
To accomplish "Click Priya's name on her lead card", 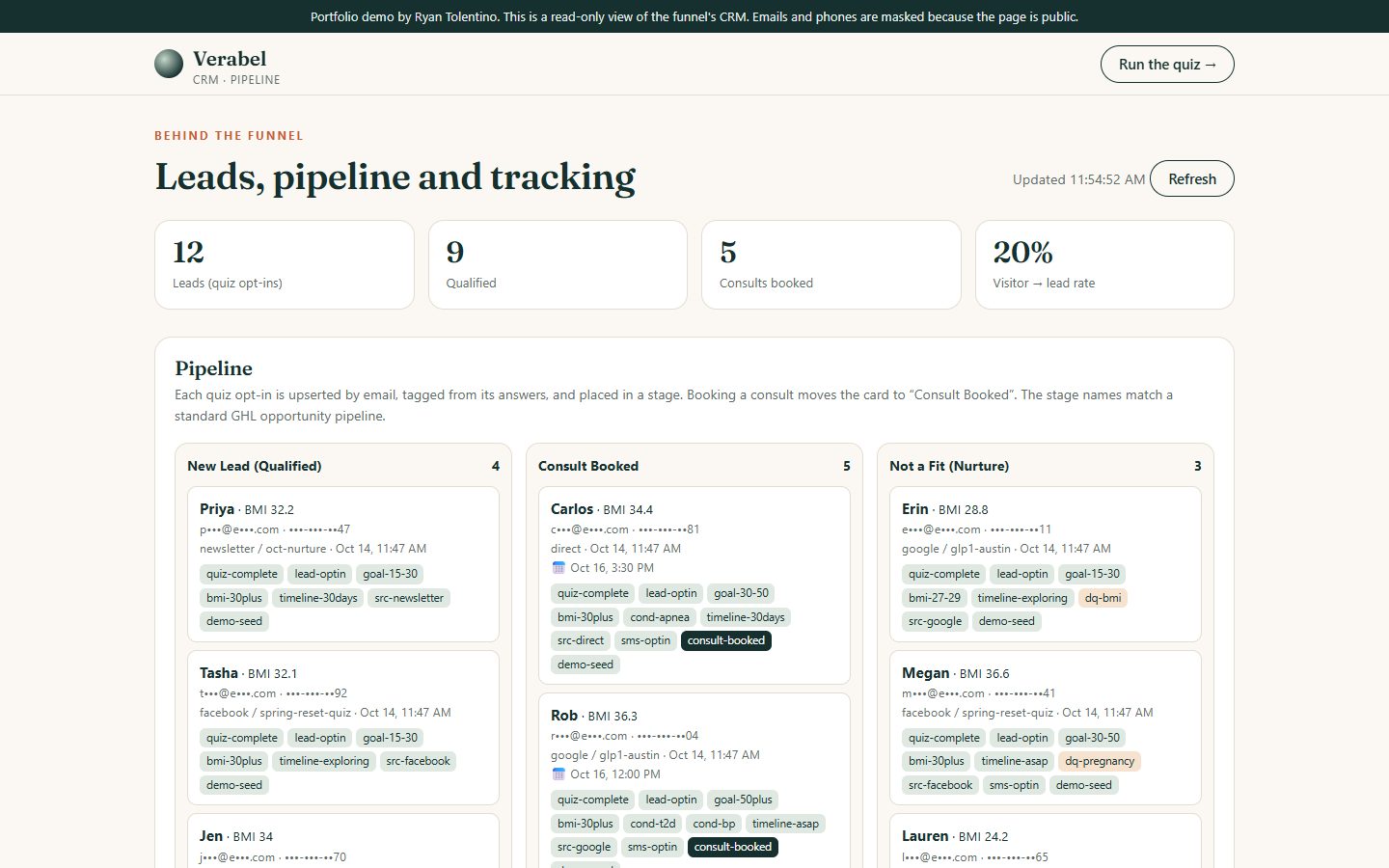I will point(217,509).
